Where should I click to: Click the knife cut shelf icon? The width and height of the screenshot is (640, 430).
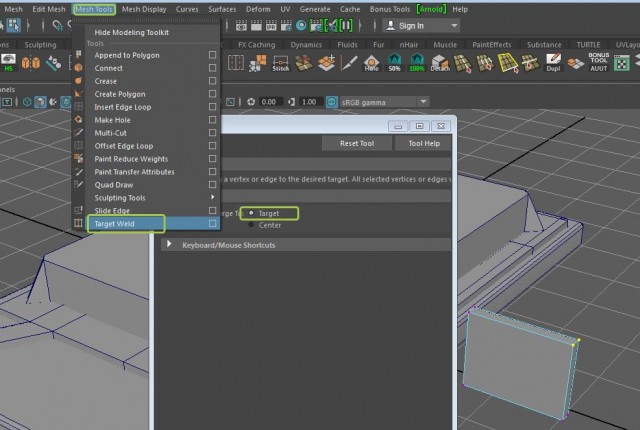pyautogui.click(x=349, y=63)
